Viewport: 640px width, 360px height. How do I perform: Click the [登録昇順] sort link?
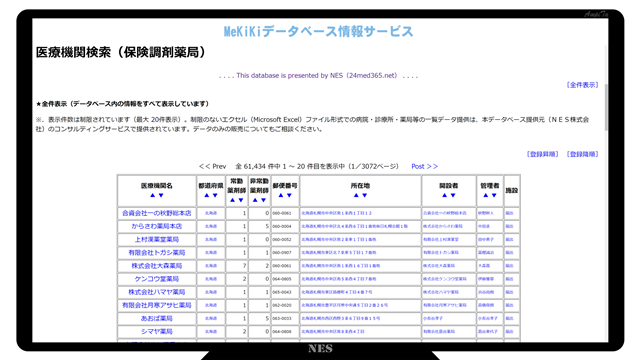click(542, 154)
